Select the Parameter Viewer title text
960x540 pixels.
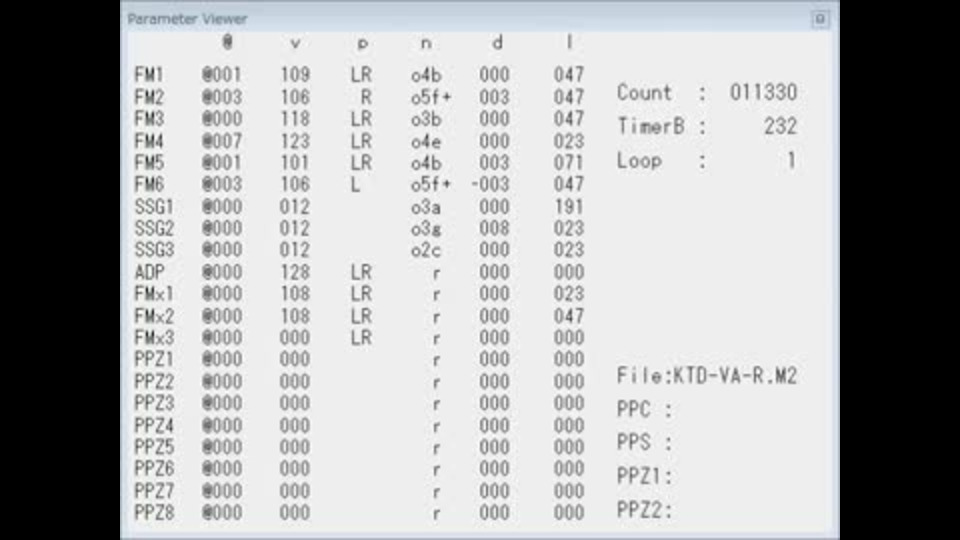pyautogui.click(x=187, y=19)
